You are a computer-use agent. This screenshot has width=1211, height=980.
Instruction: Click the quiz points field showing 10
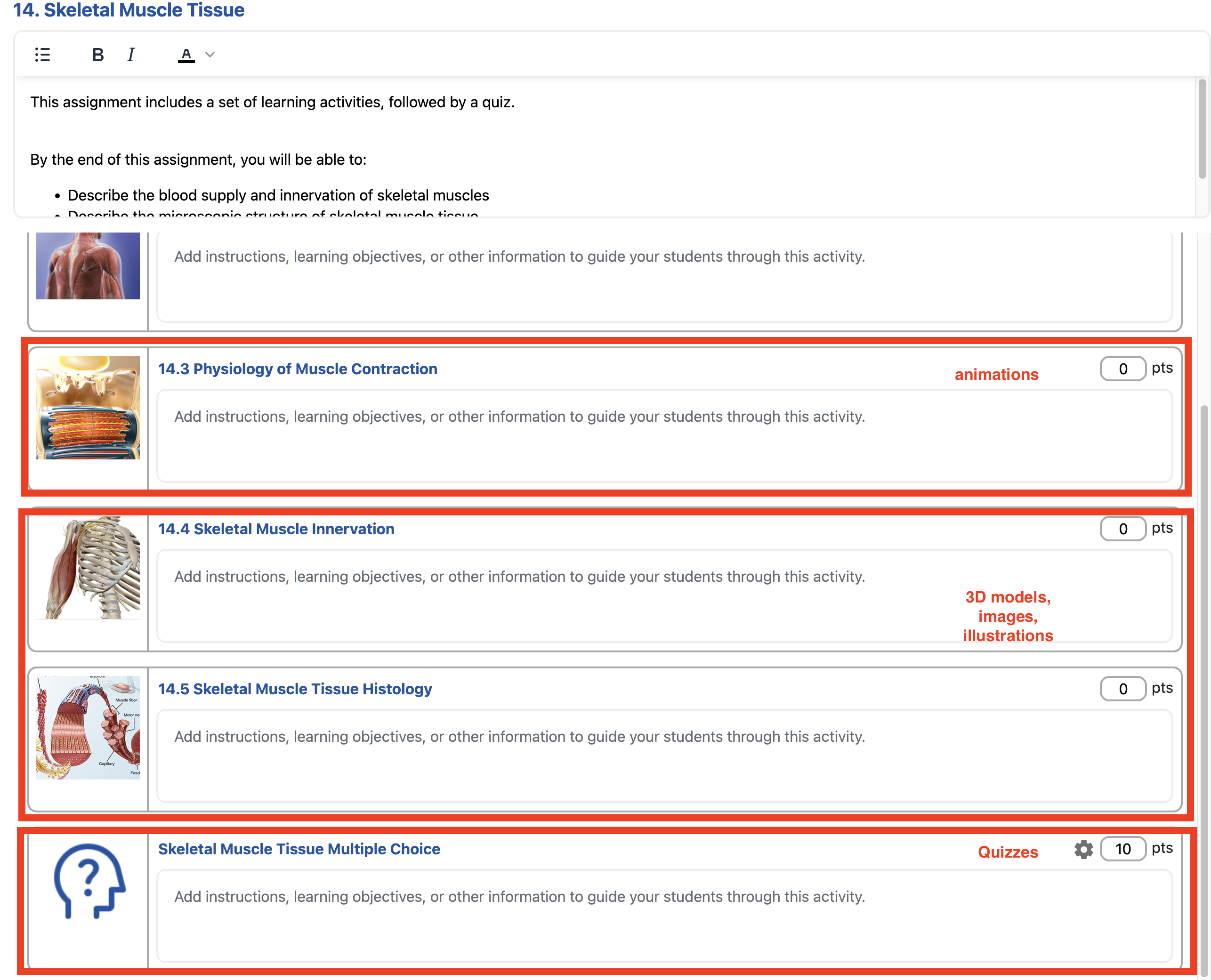[x=1122, y=849]
